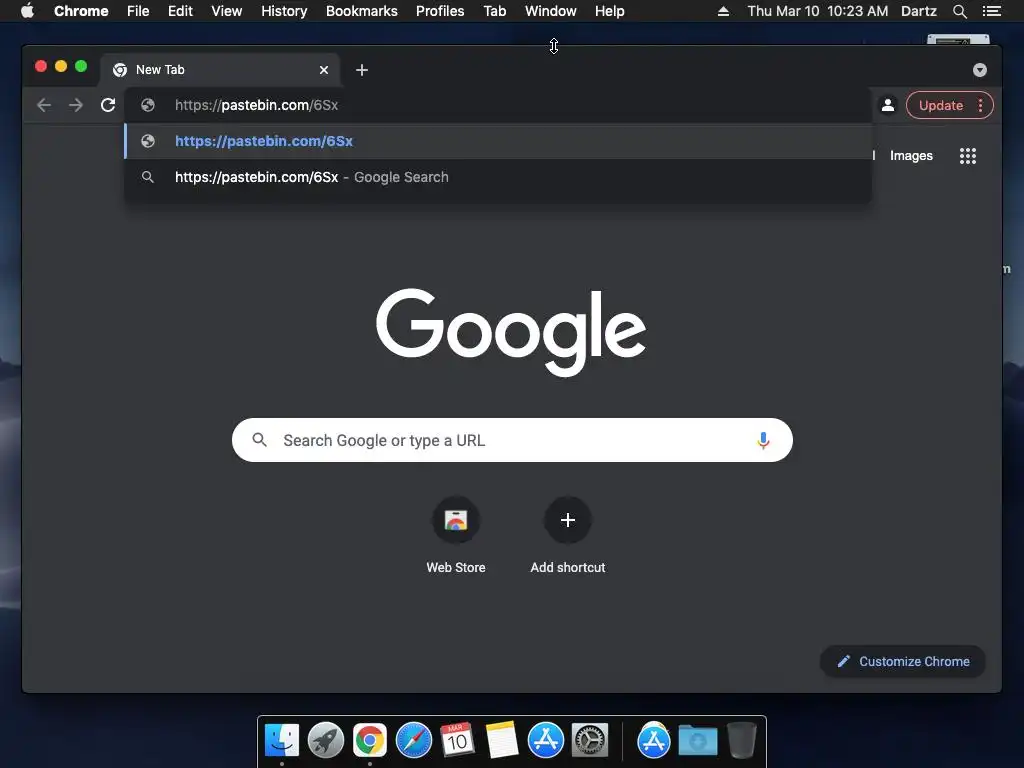Start voice search with the microphone icon

763,441
